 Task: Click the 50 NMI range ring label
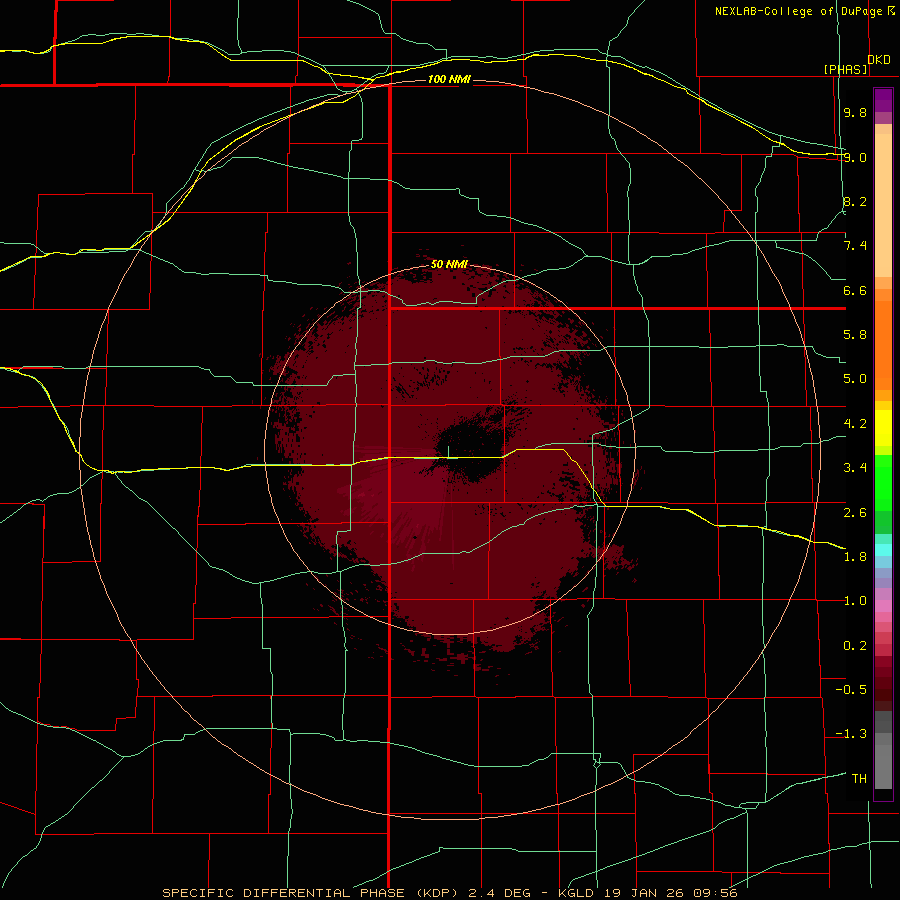point(449,264)
